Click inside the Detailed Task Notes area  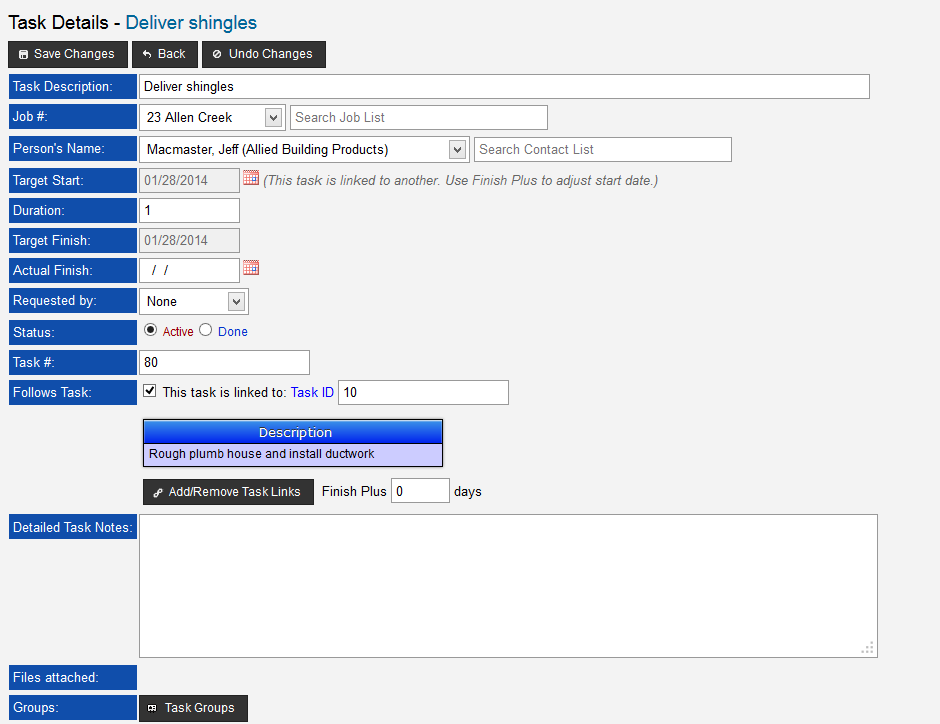[508, 585]
